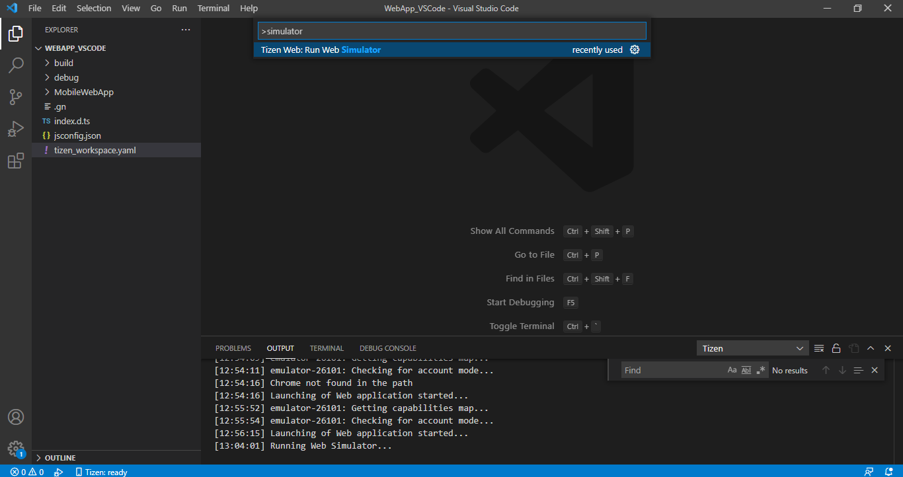Screen dimensions: 903x477
Task: Expand the MobileWebApp folder
Action: click(83, 92)
